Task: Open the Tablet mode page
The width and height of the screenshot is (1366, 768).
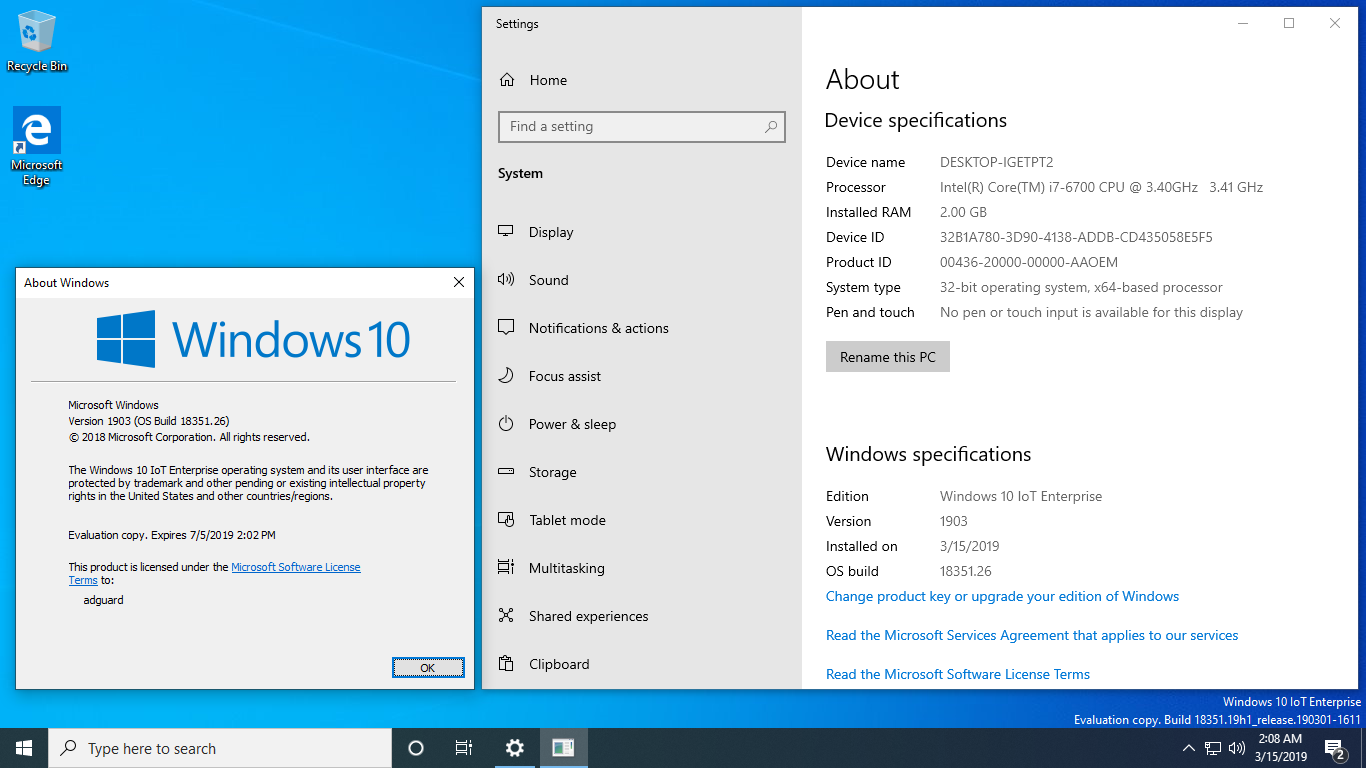Action: (x=642, y=520)
